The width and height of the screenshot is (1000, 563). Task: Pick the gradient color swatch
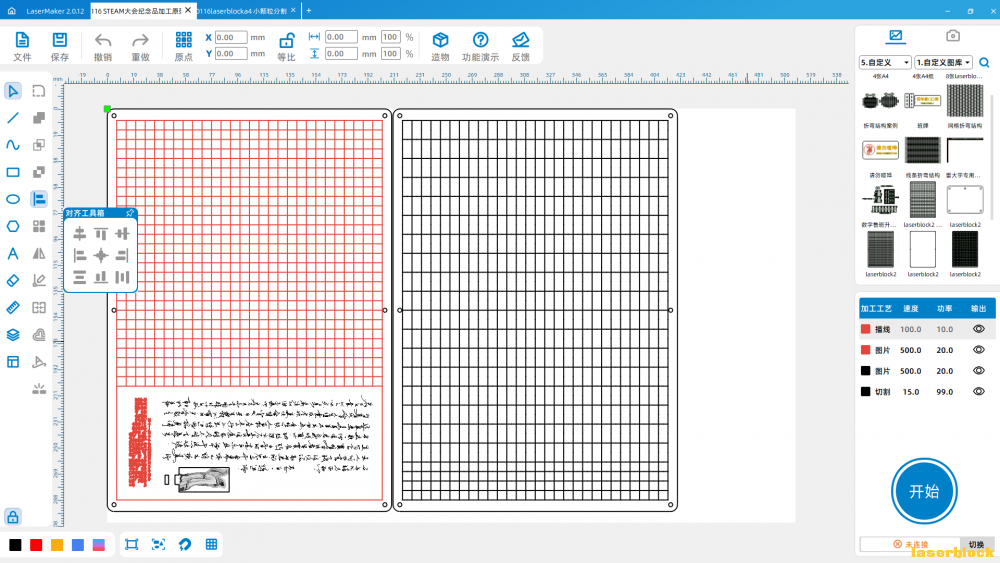pos(99,545)
